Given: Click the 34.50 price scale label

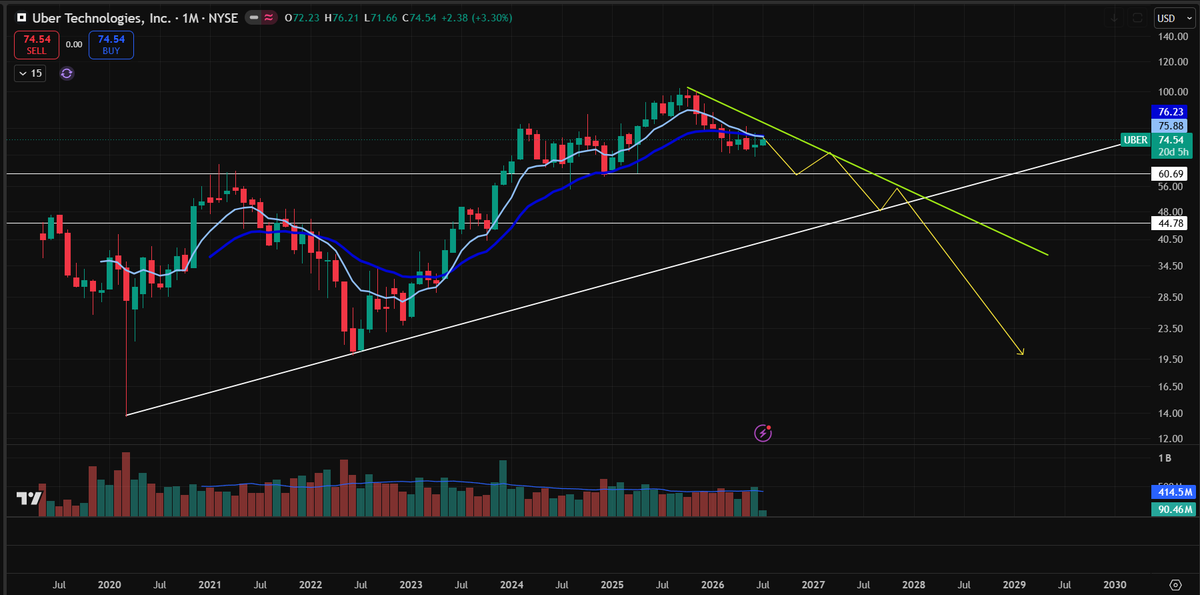Looking at the screenshot, I should pyautogui.click(x=1170, y=266).
